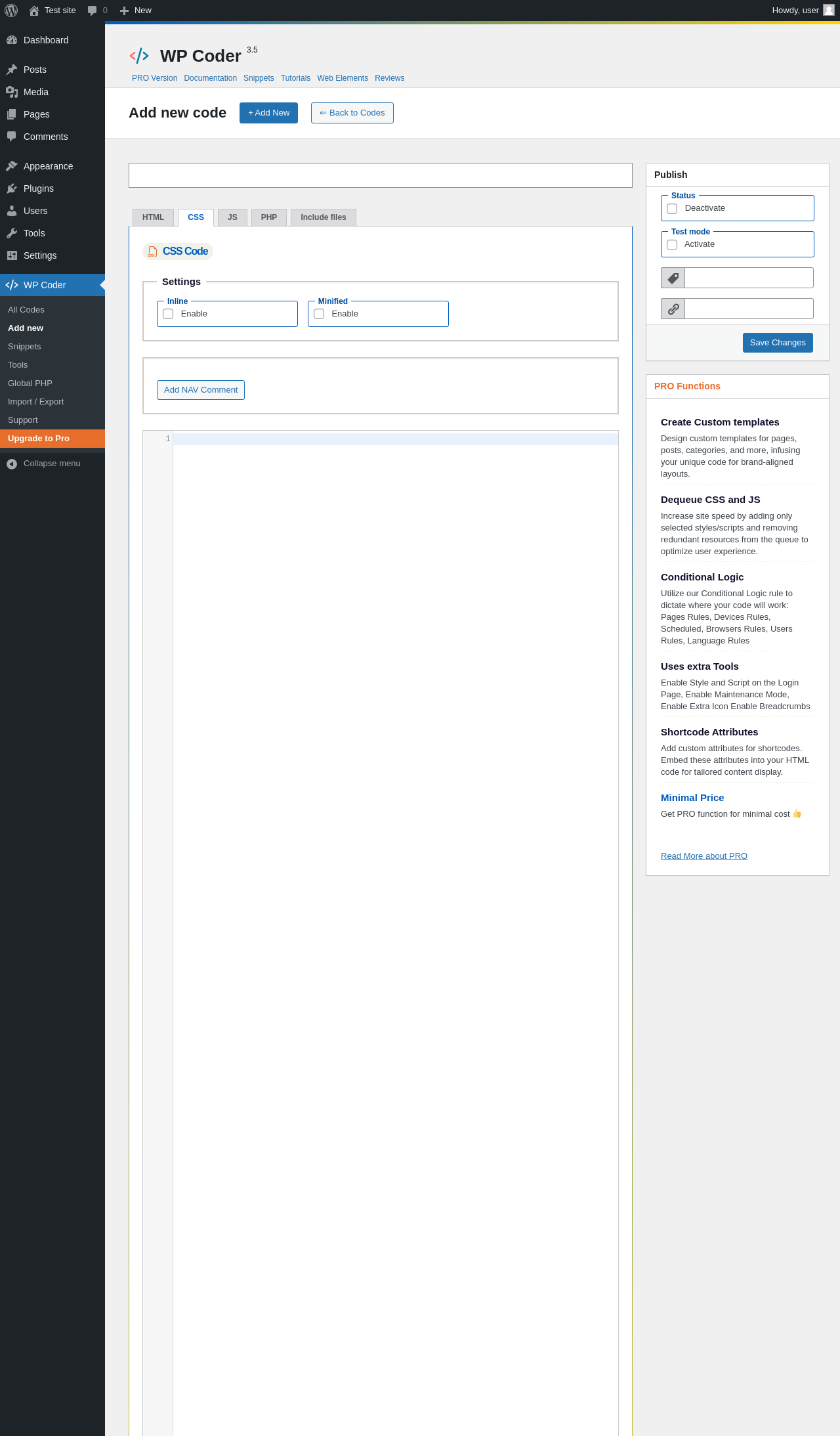Click the Comments speech bubble sidebar icon
Image resolution: width=840 pixels, height=1436 pixels.
coord(12,137)
